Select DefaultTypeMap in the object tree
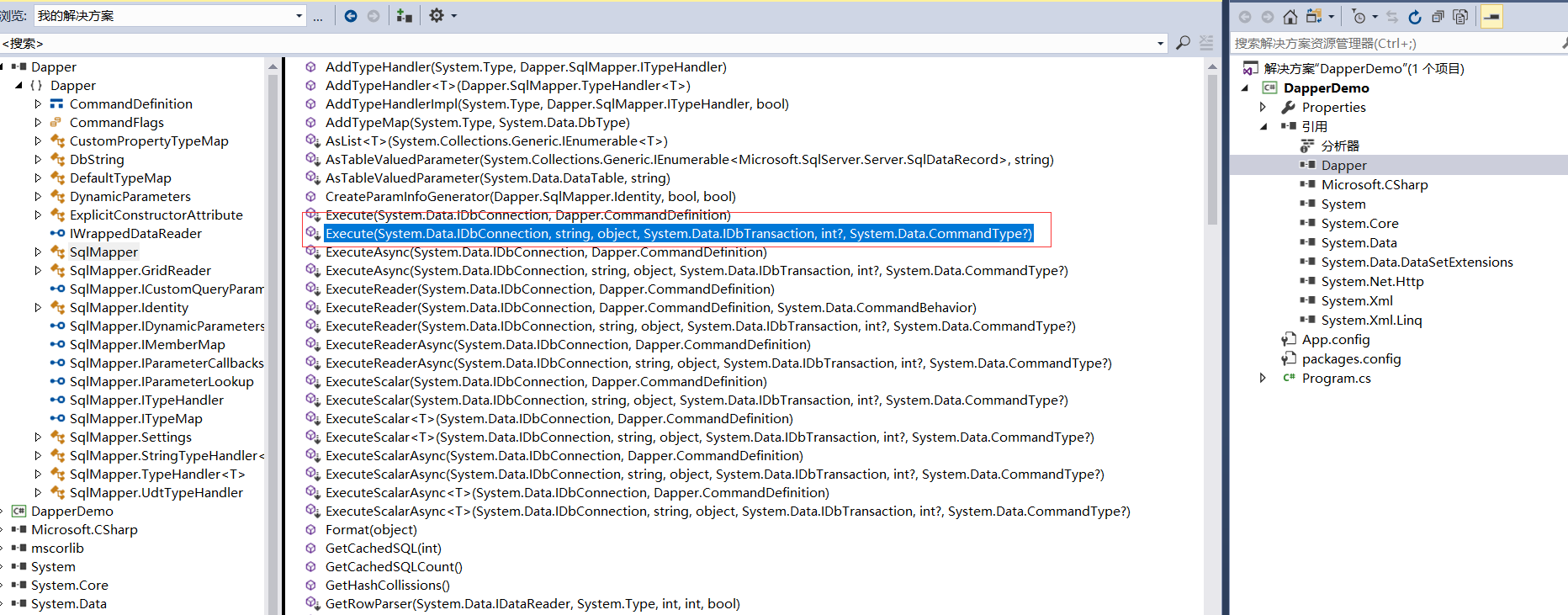 click(120, 178)
